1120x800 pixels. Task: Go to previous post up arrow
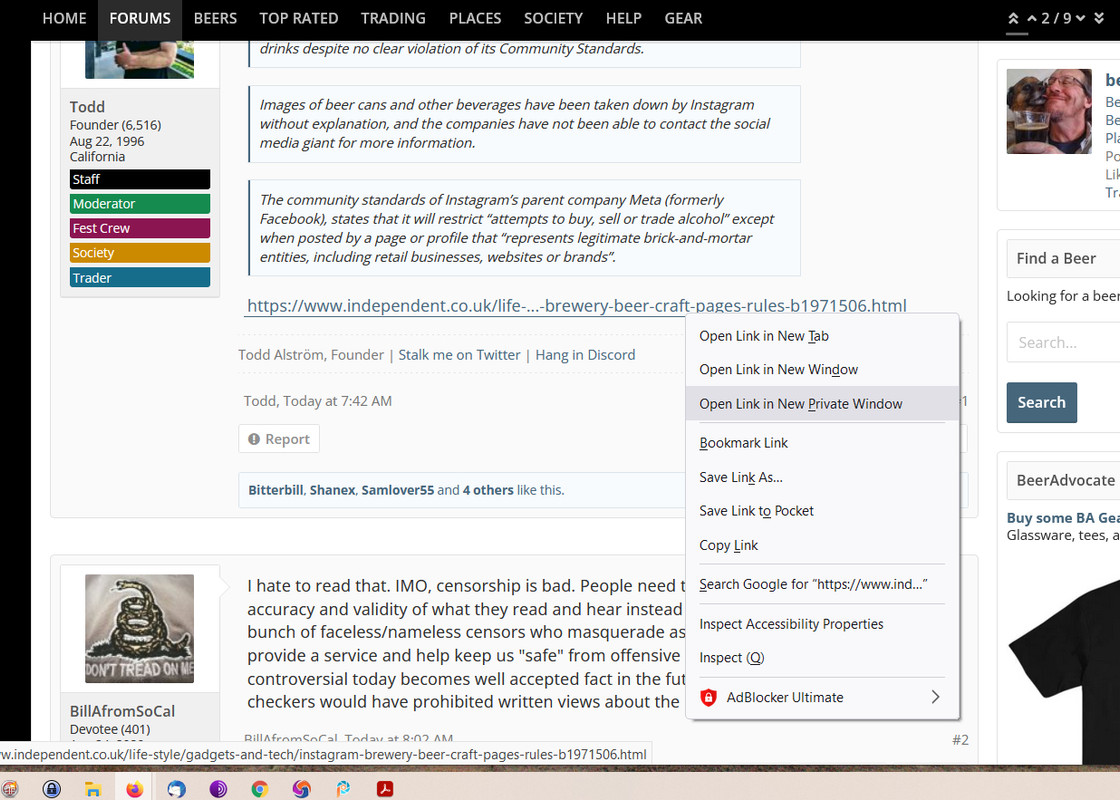[x=1031, y=19]
